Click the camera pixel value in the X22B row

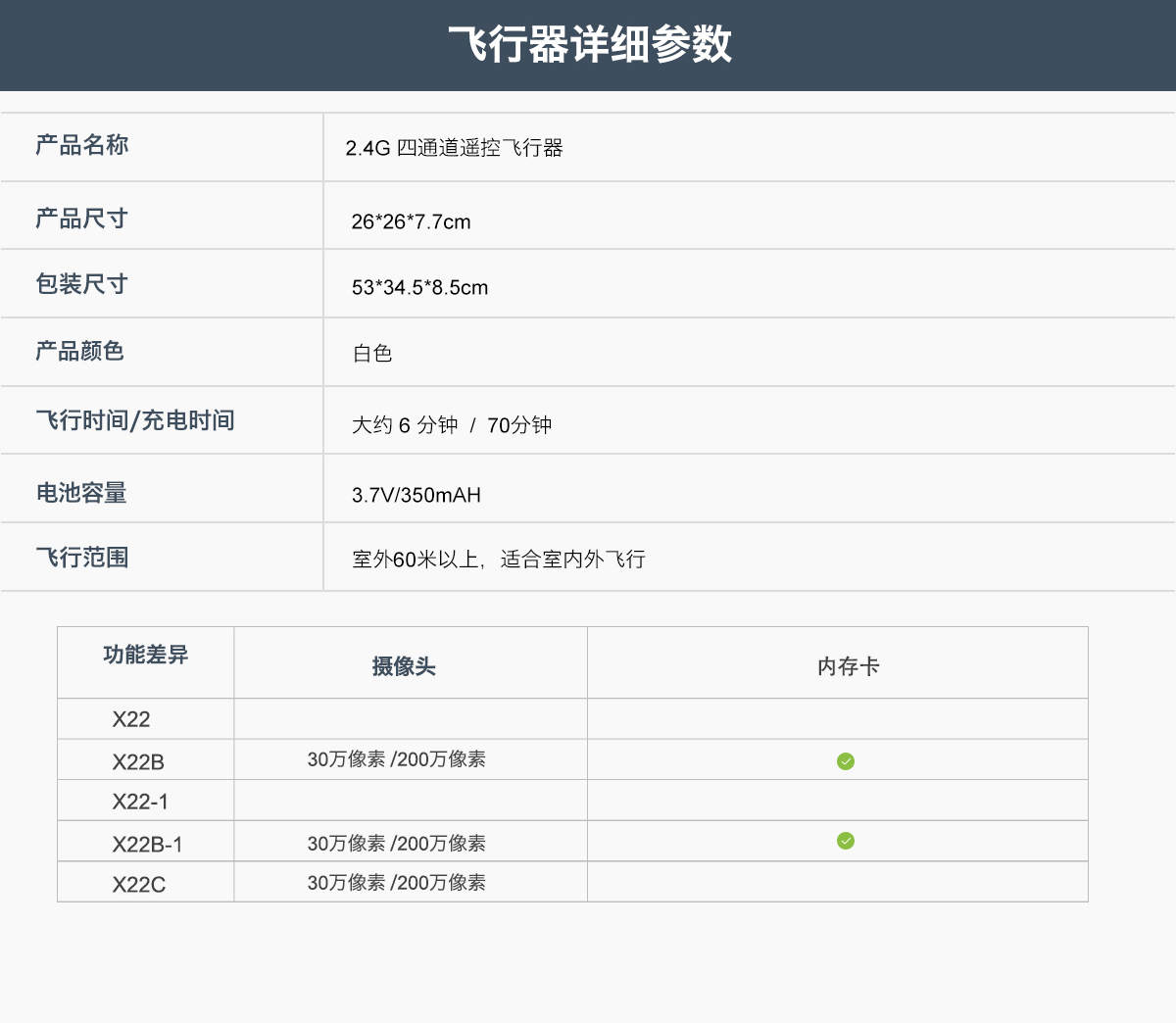pyautogui.click(x=397, y=759)
